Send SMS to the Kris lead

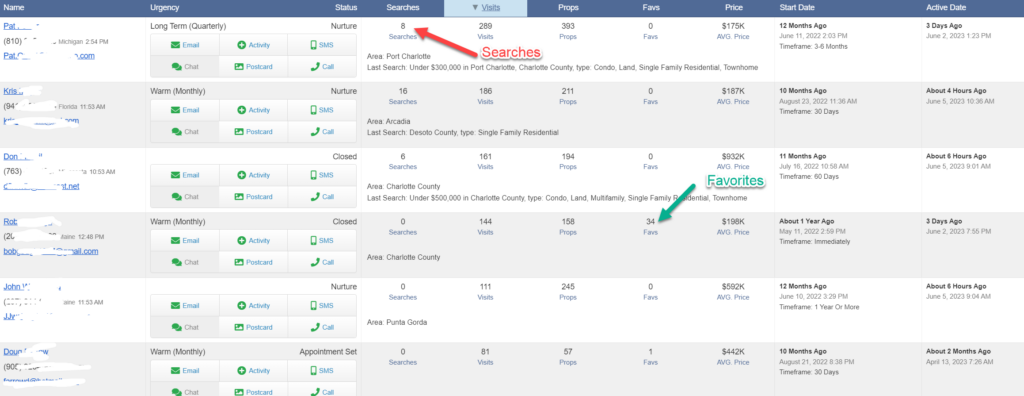[322, 110]
